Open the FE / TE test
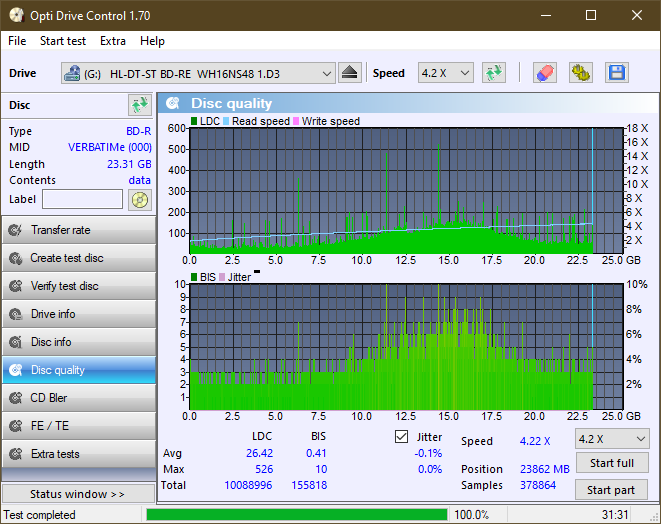This screenshot has width=661, height=524. pyautogui.click(x=79, y=426)
